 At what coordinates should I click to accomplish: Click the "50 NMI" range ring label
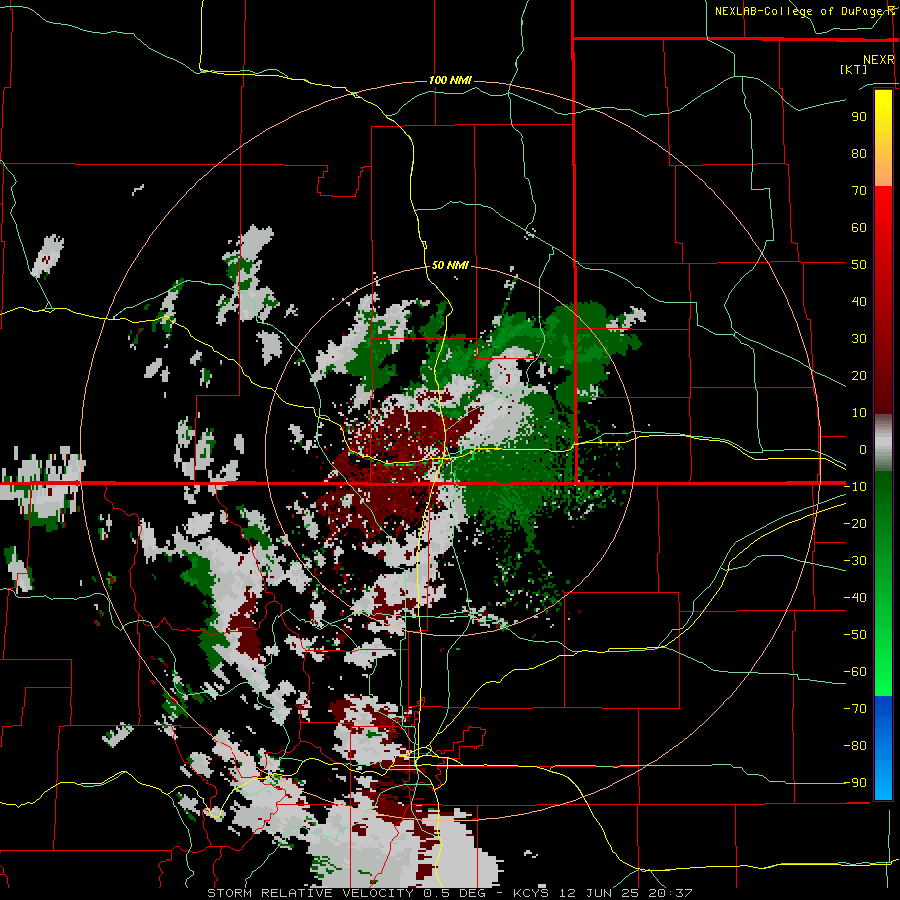tap(450, 265)
